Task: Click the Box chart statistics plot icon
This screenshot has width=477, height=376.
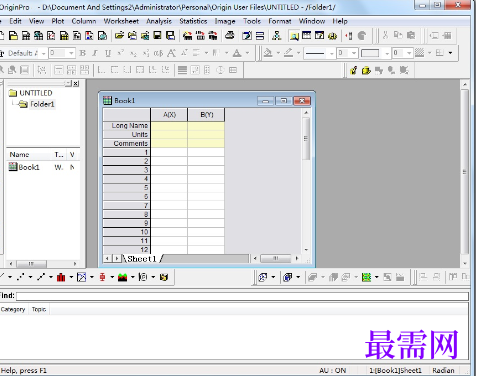Action: (102, 277)
